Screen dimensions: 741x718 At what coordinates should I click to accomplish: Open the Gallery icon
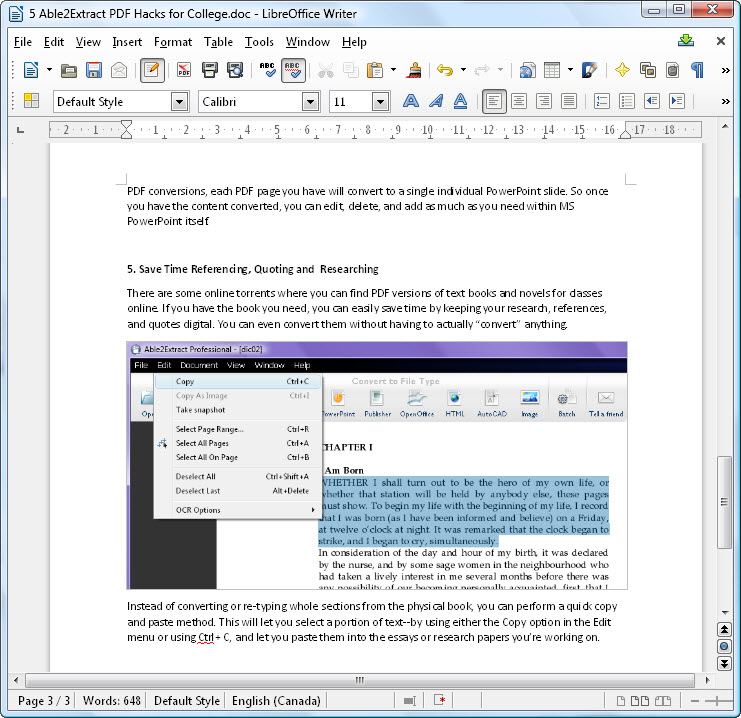[x=647, y=70]
